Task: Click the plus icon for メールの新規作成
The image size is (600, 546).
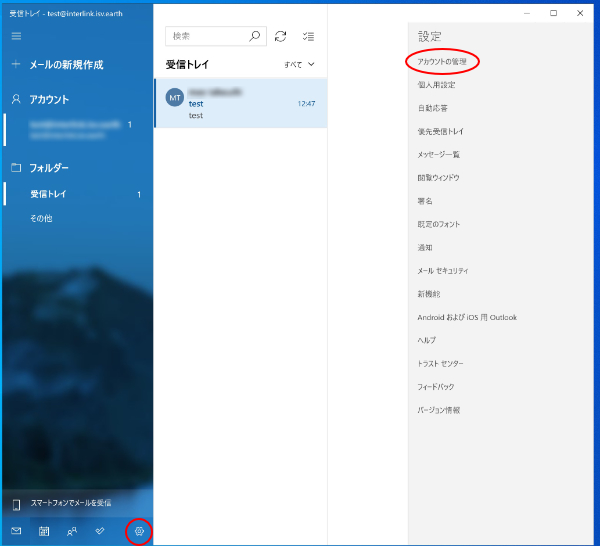Action: 15,65
